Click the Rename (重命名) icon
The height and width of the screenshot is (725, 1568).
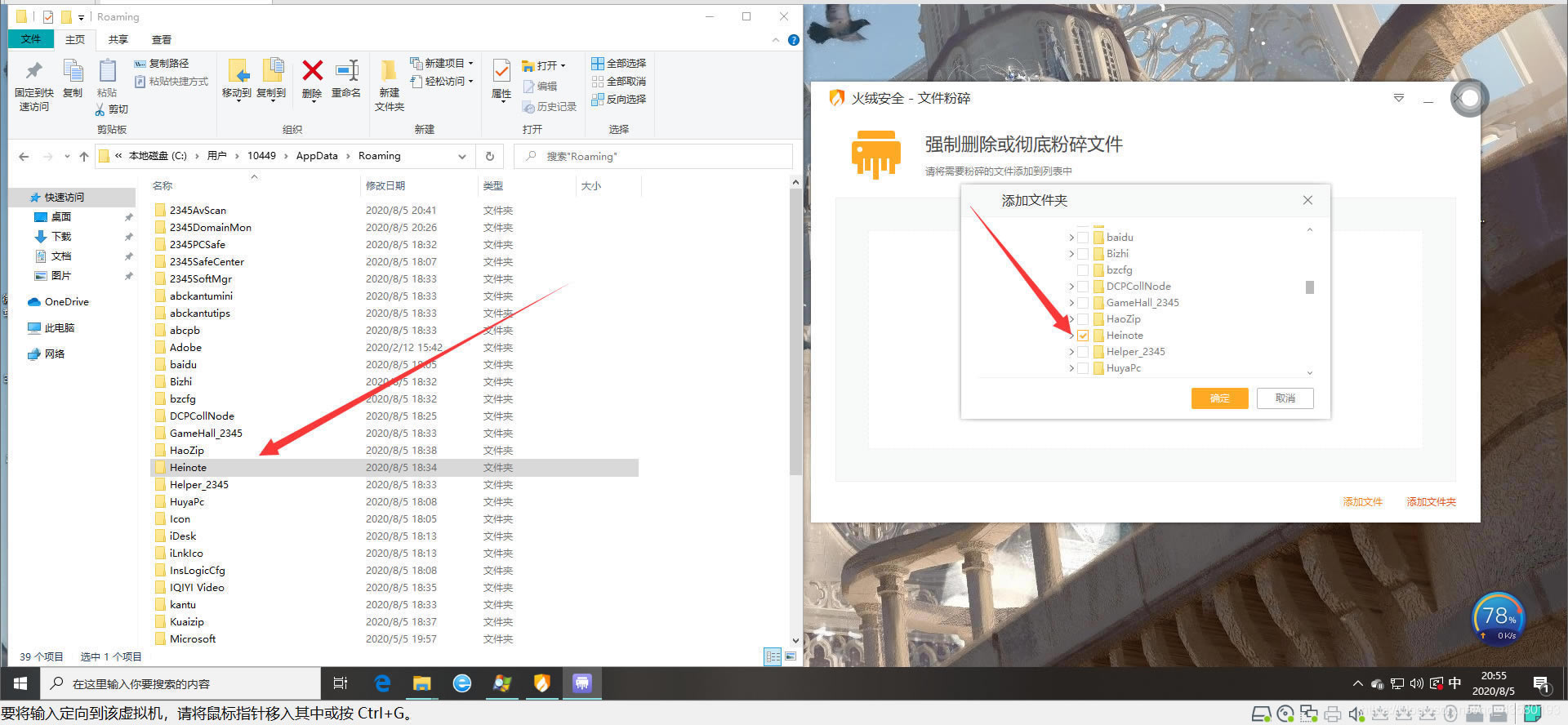tap(347, 71)
